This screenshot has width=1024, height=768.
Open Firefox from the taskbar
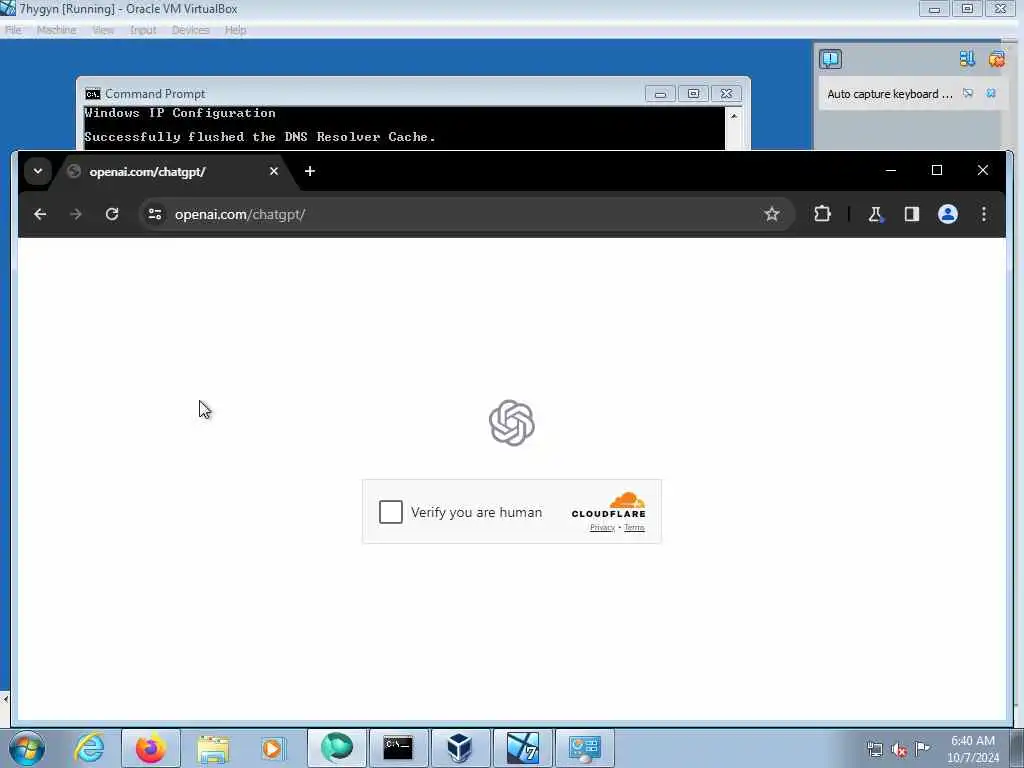point(151,748)
